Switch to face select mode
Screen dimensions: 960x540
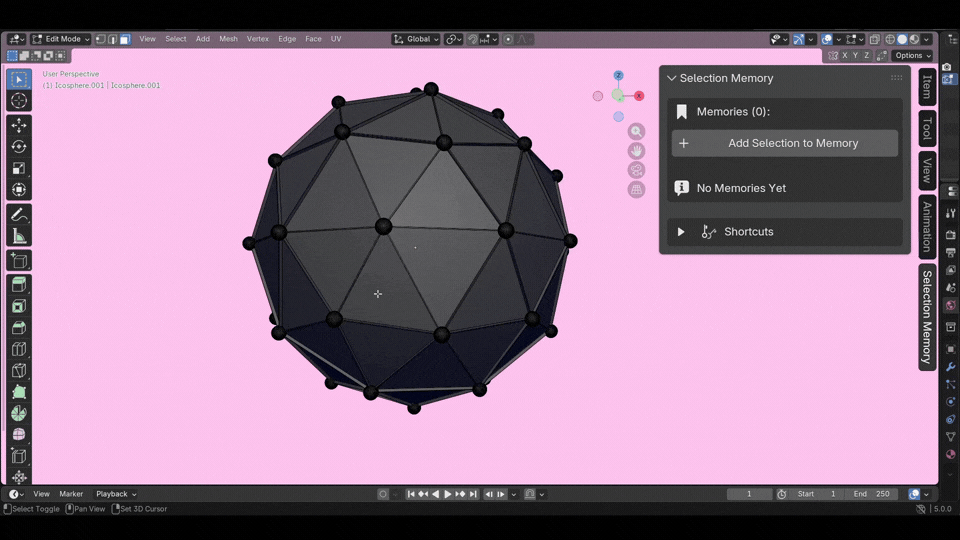tap(125, 39)
